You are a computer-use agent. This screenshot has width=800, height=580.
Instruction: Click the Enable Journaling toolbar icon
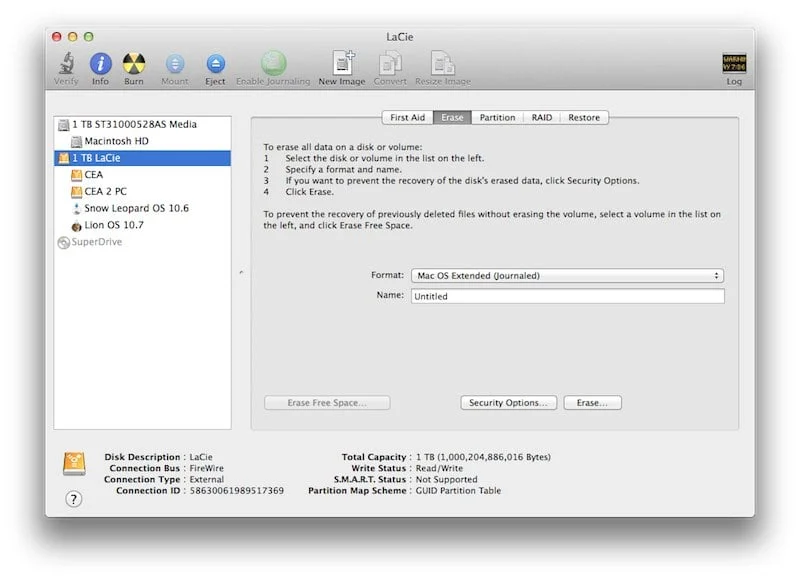coord(273,63)
